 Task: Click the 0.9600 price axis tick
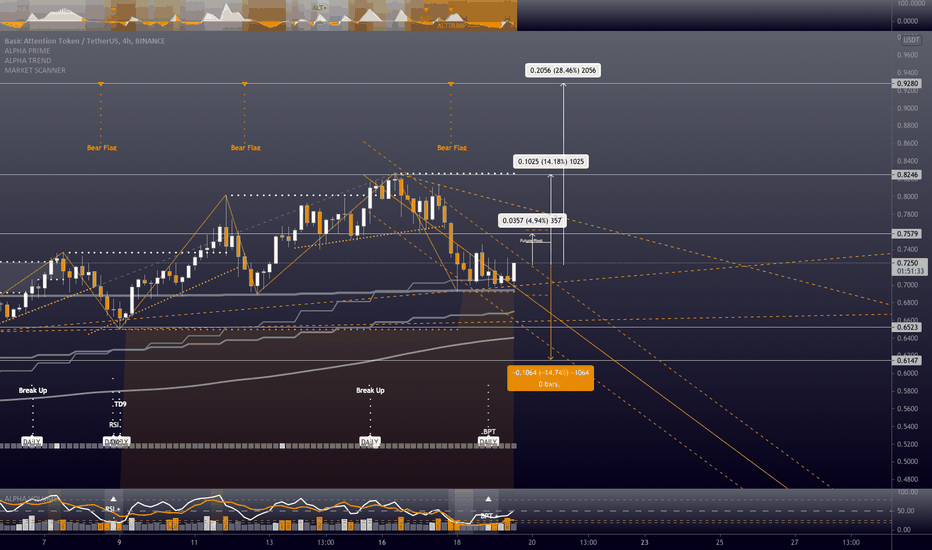907,55
